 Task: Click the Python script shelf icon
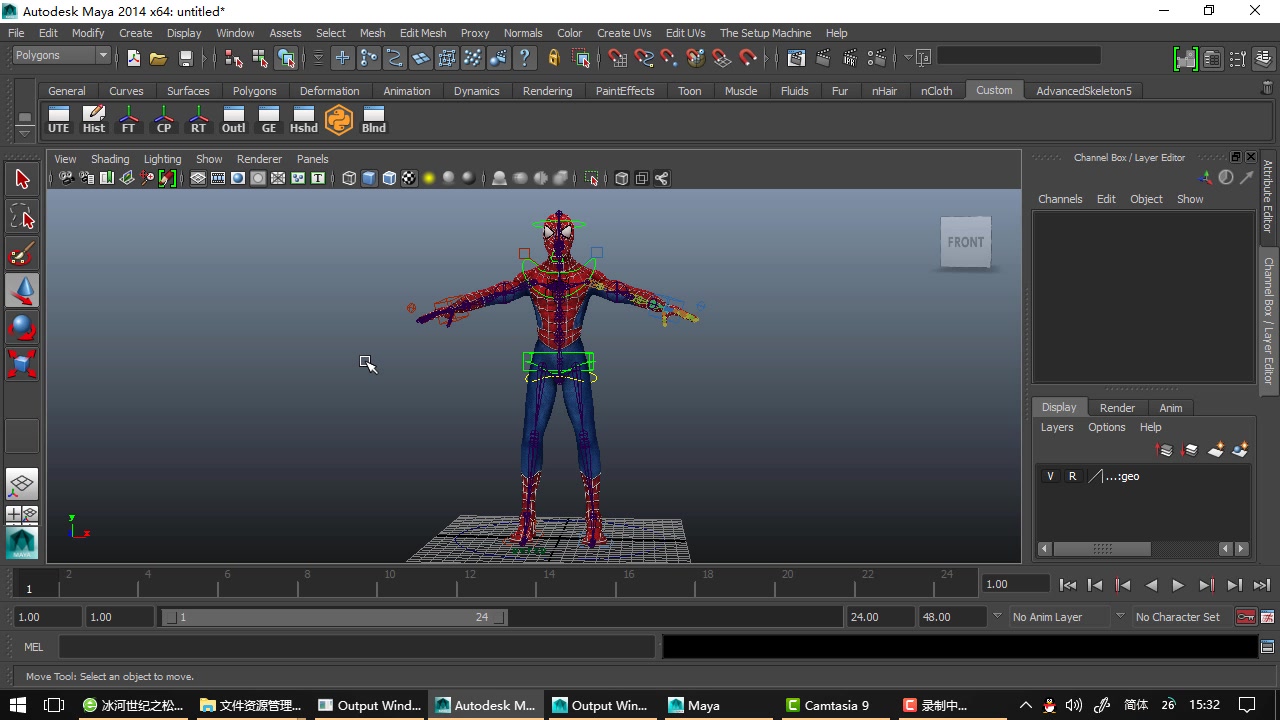(339, 120)
